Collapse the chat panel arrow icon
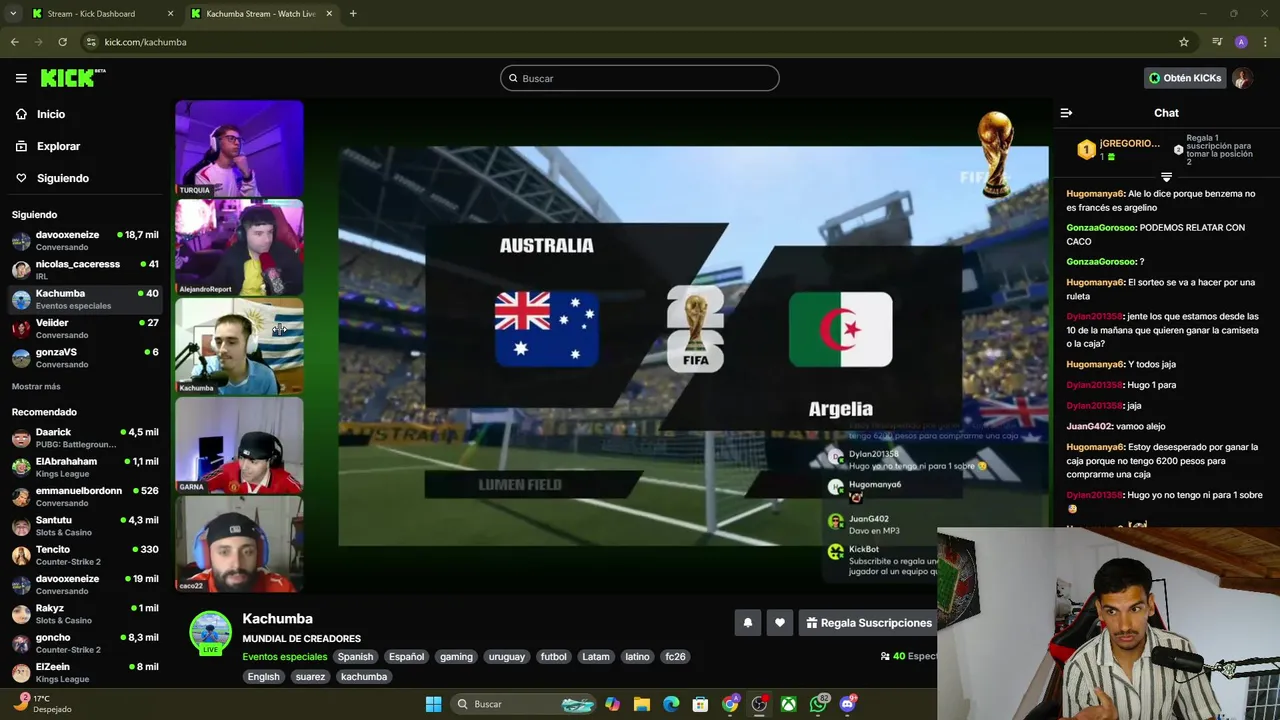This screenshot has width=1280, height=720. (1066, 113)
